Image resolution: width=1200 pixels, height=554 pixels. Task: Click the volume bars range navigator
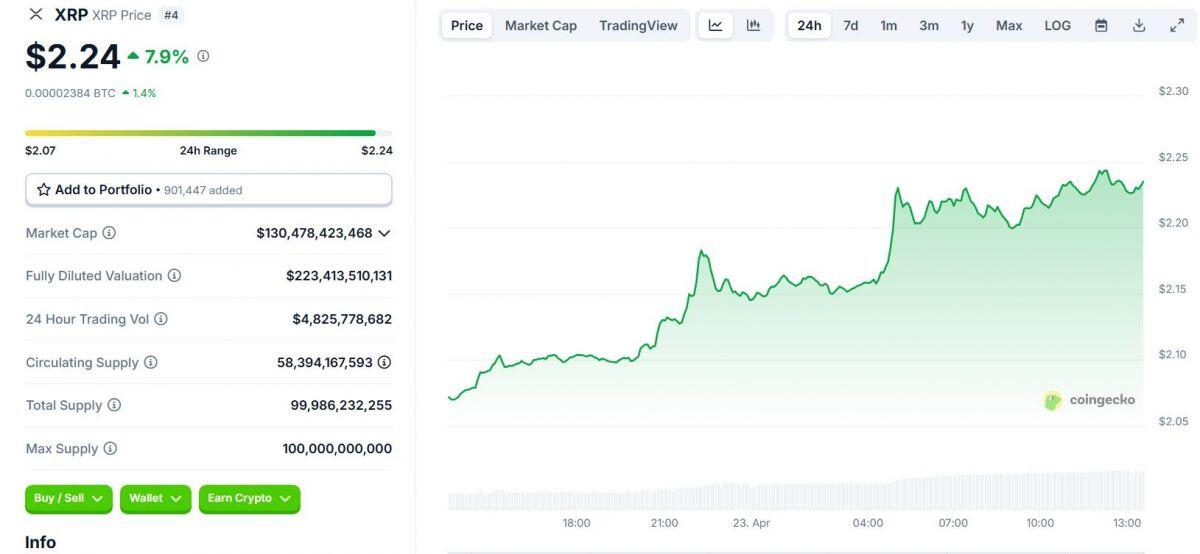click(x=795, y=491)
